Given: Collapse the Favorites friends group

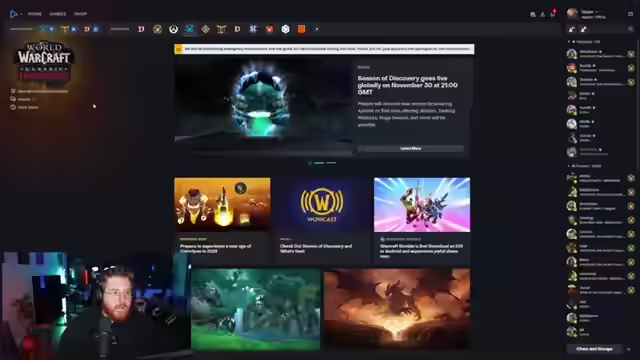Looking at the screenshot, I should point(569,42).
